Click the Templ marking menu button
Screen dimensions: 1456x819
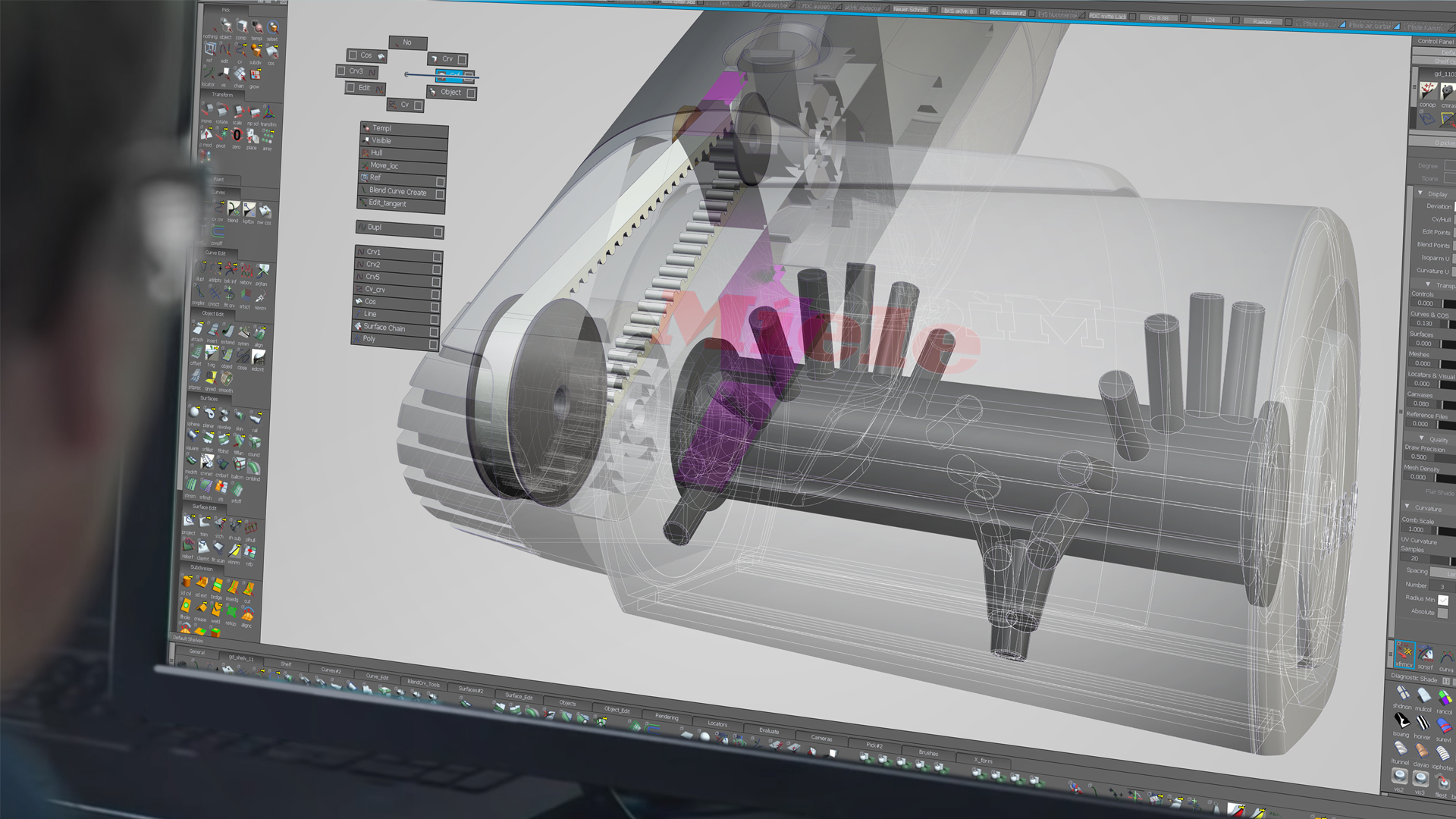tap(404, 129)
